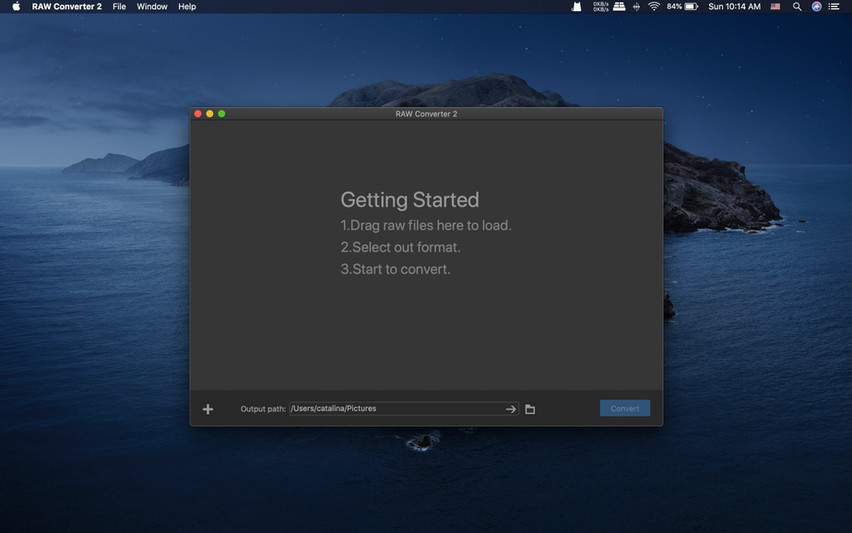Viewport: 852px width, 533px height.
Task: Minimize window with the yellow button
Action: pyautogui.click(x=210, y=114)
